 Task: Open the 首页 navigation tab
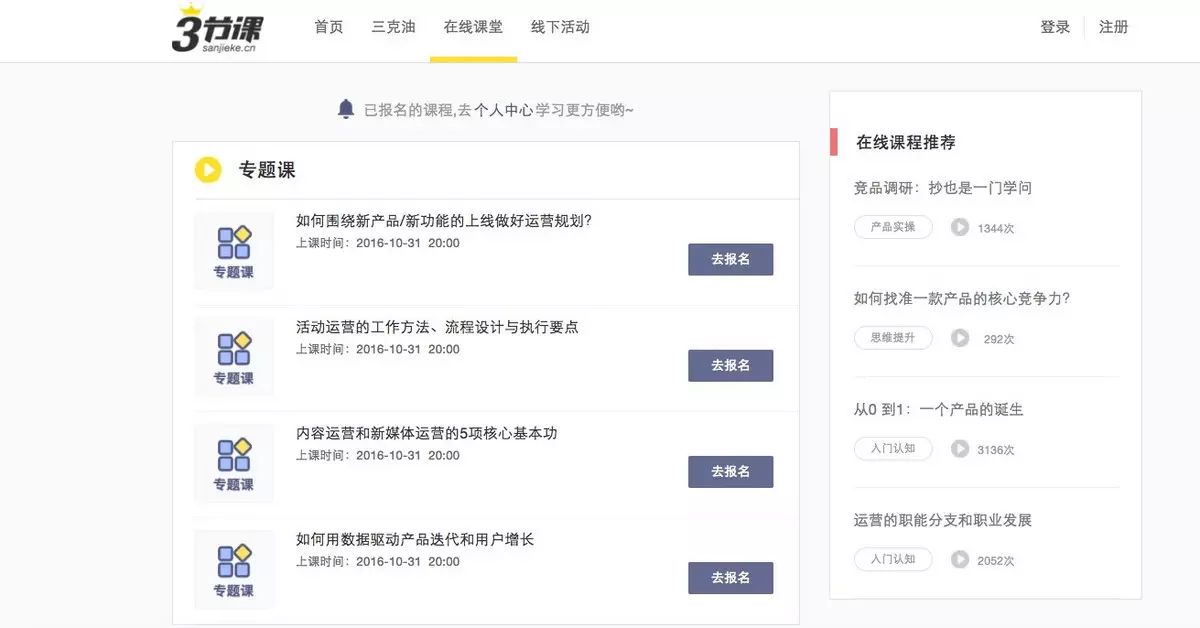(x=329, y=27)
